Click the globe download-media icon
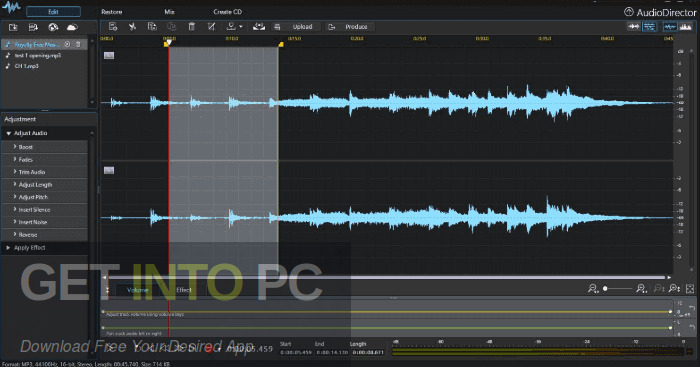 [x=53, y=27]
